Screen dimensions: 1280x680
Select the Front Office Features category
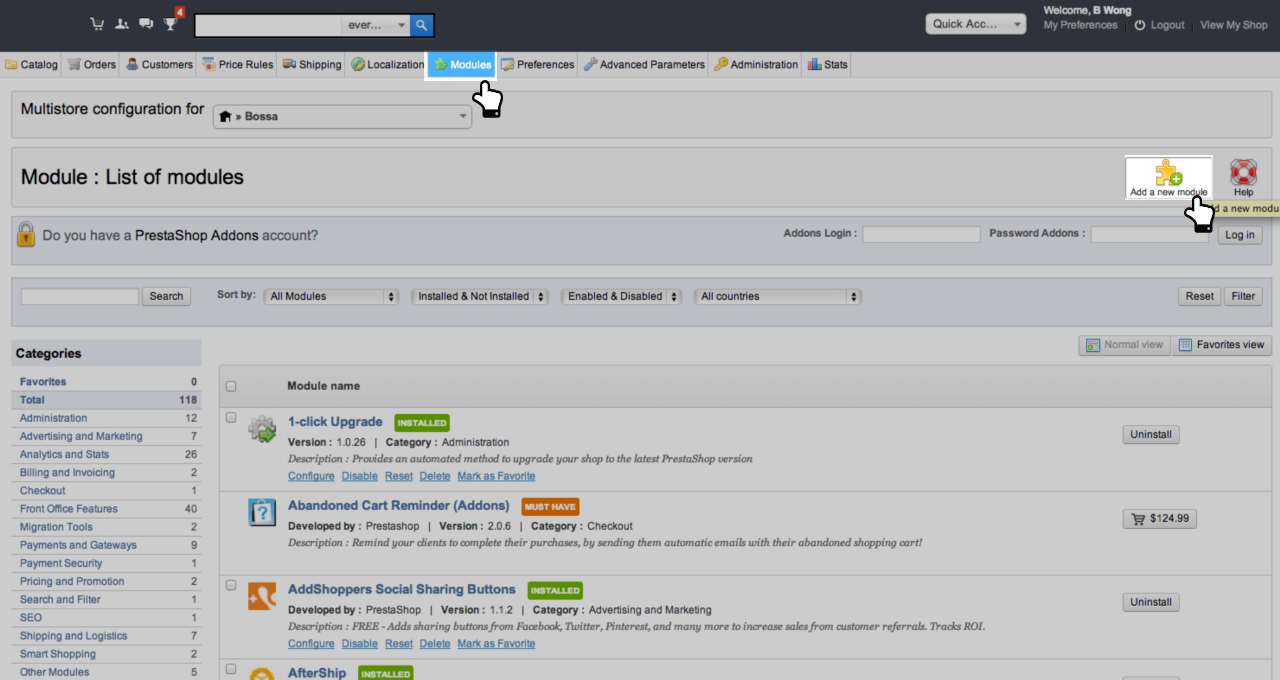[x=108, y=509]
